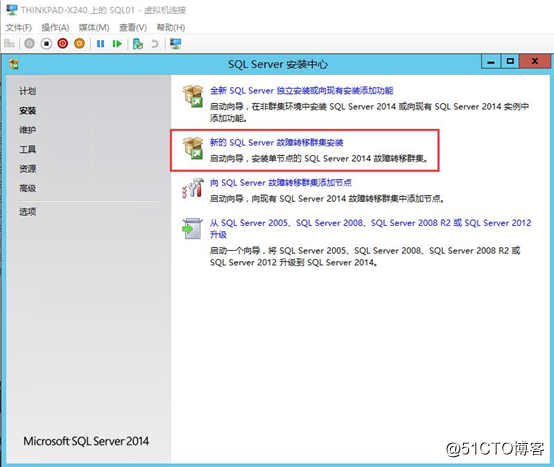Click 全新 SQL Server 独立安装 link
This screenshot has height=467, width=554.
tap(301, 91)
